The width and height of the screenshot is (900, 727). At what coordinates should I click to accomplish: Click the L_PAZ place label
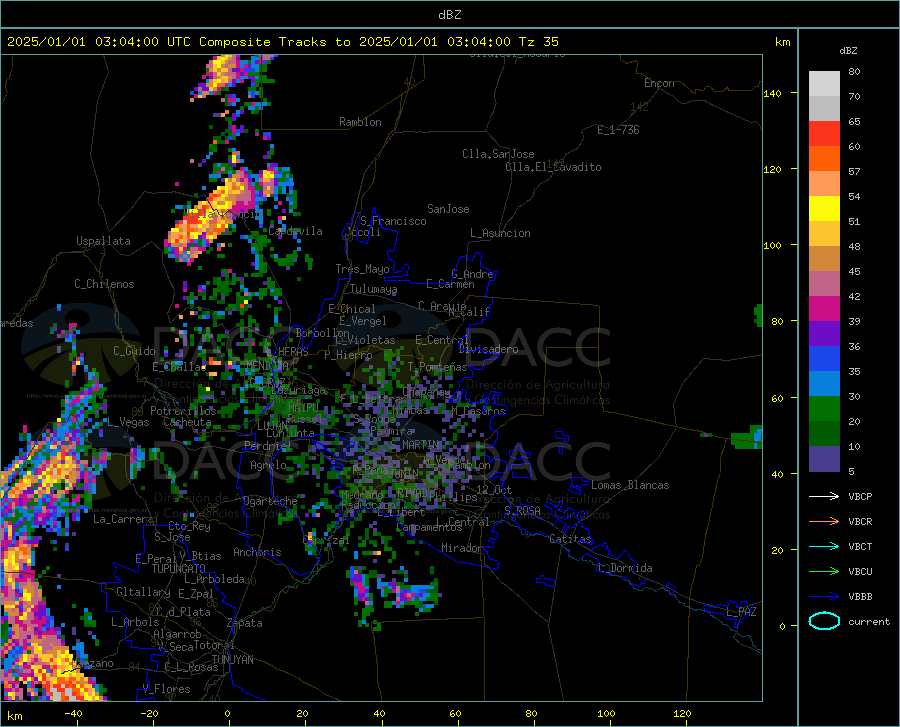pyautogui.click(x=741, y=612)
